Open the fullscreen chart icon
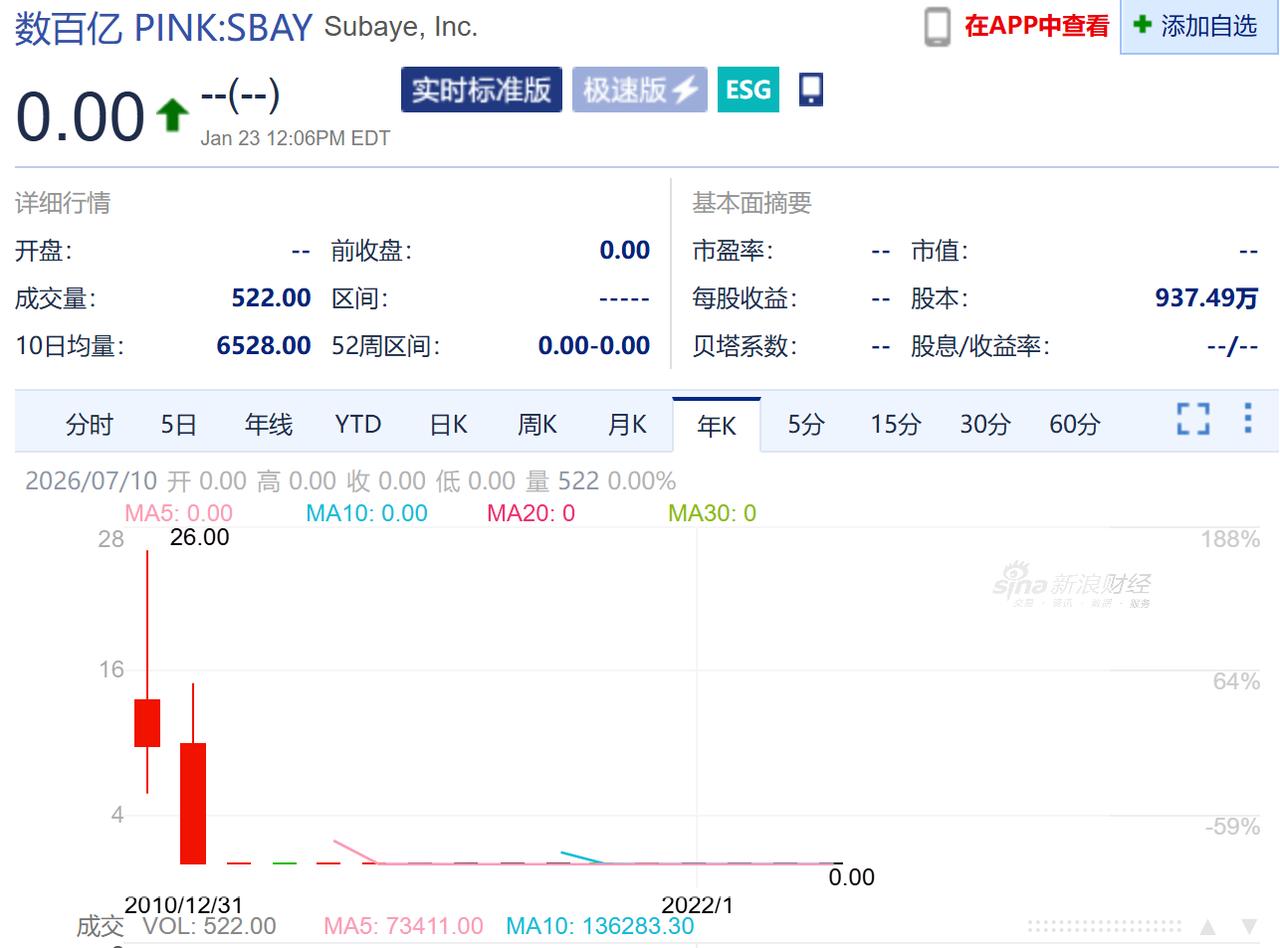The height and width of the screenshot is (948, 1280). (1193, 418)
